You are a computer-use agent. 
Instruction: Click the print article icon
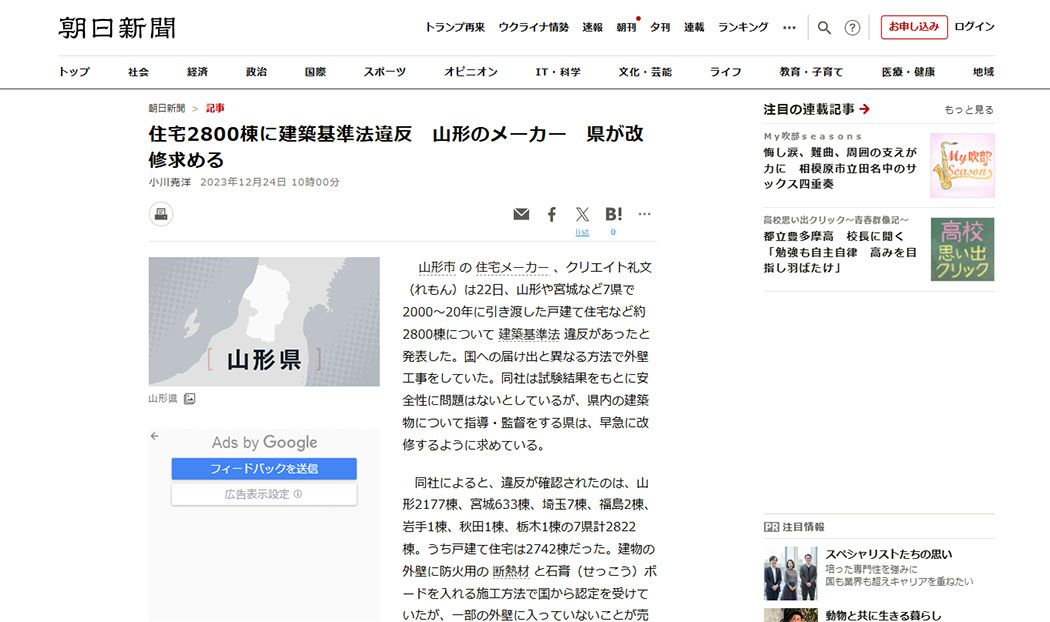(x=161, y=214)
